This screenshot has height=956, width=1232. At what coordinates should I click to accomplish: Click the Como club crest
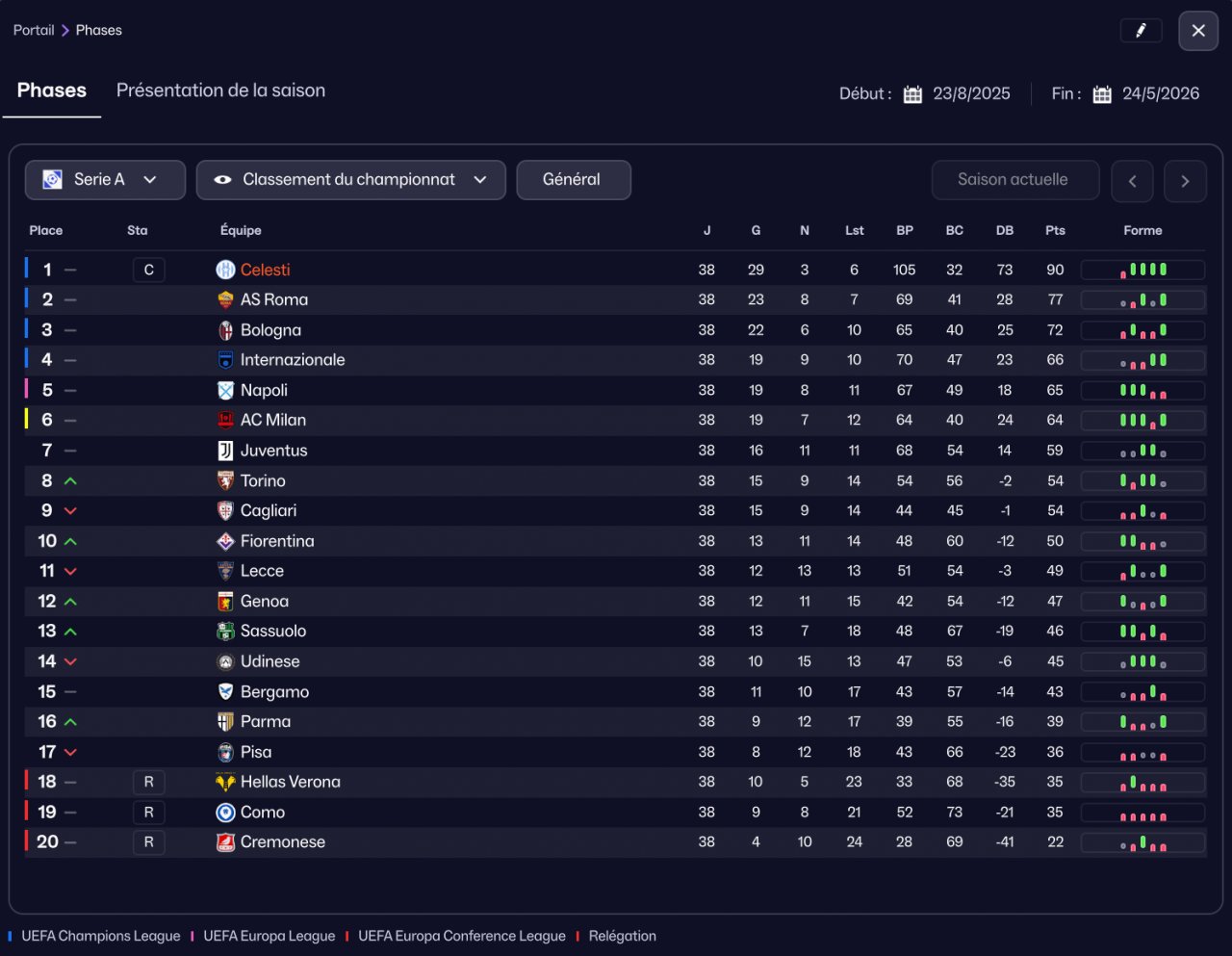tap(225, 813)
